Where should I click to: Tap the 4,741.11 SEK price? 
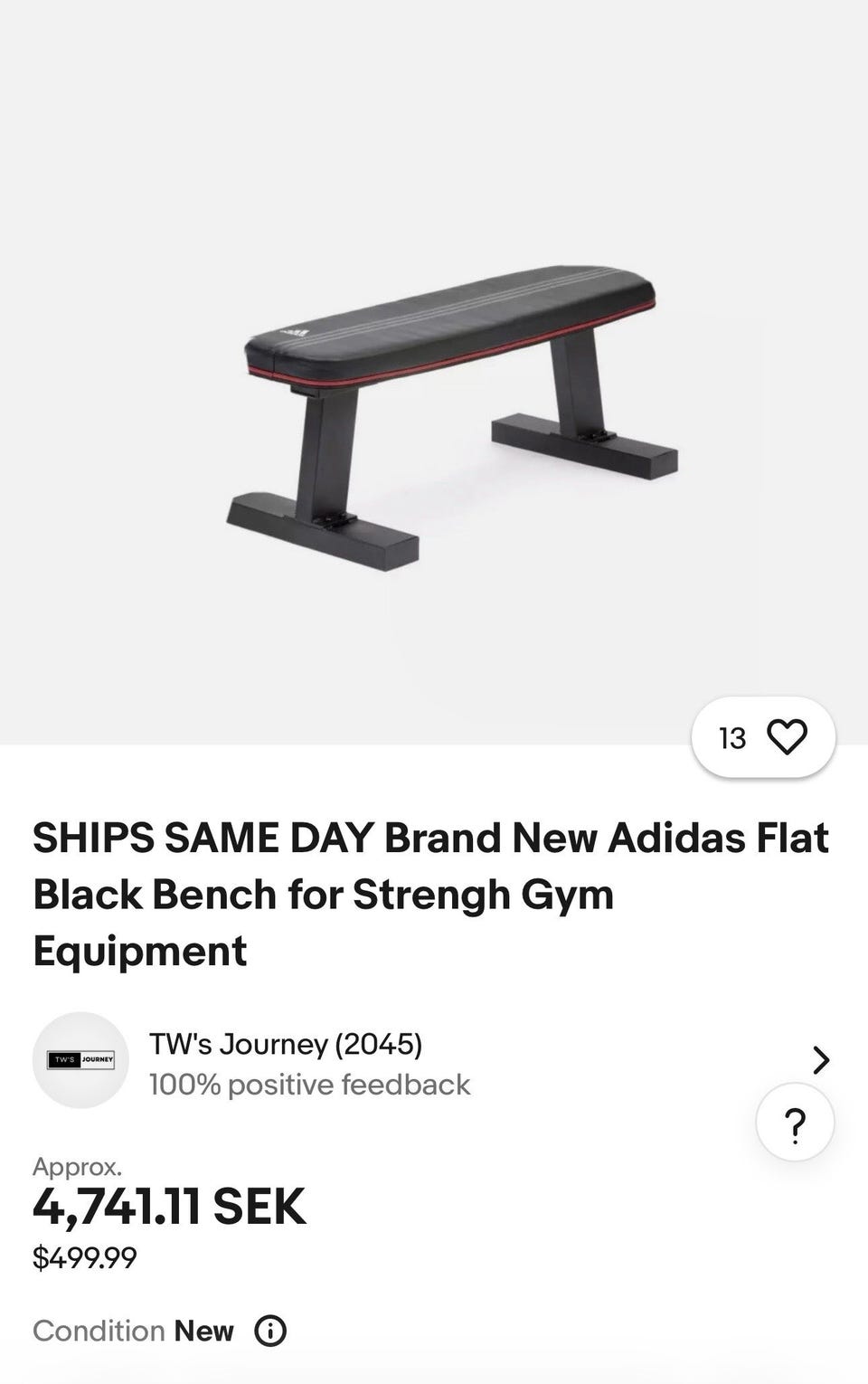click(169, 1207)
